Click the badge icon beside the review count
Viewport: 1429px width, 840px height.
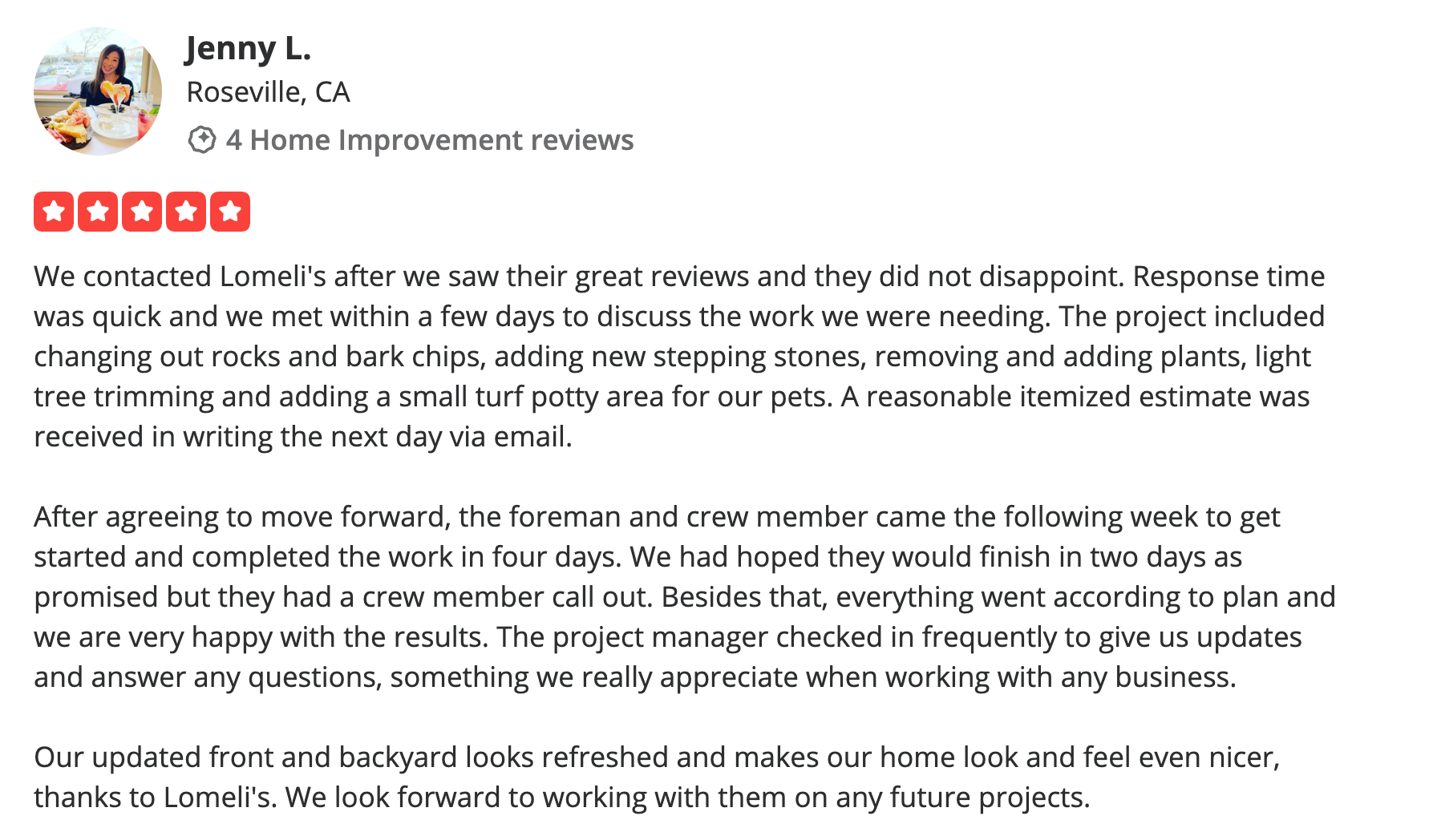pyautogui.click(x=201, y=139)
